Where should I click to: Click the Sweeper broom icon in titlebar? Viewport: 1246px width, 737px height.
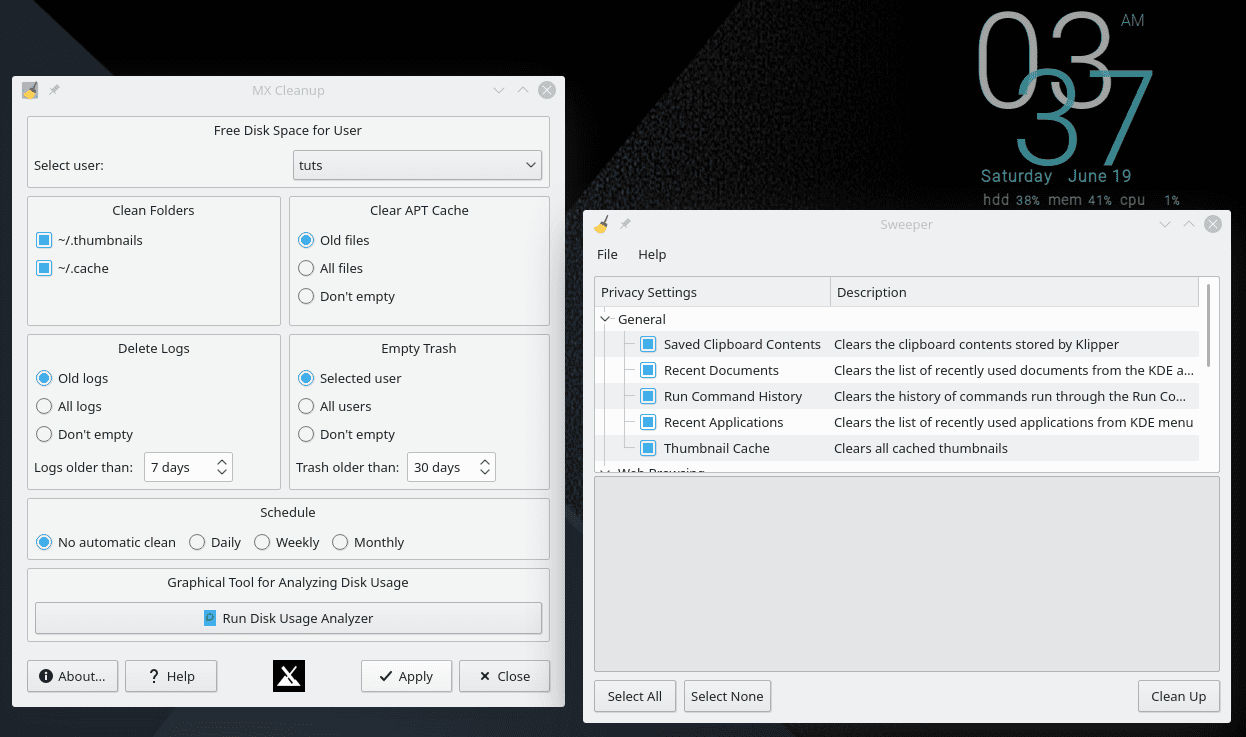click(x=601, y=224)
